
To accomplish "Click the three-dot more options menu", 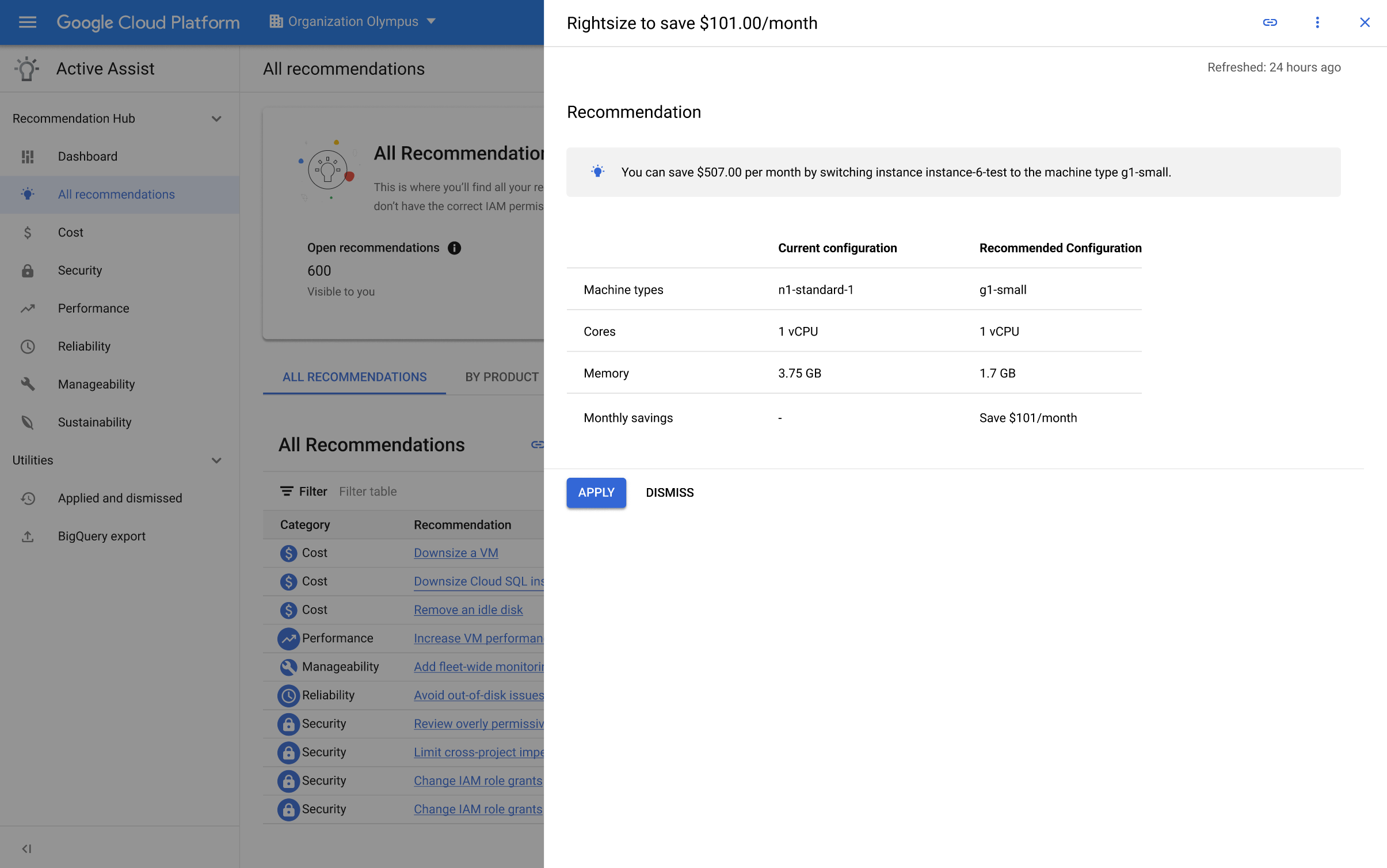I will 1317,22.
